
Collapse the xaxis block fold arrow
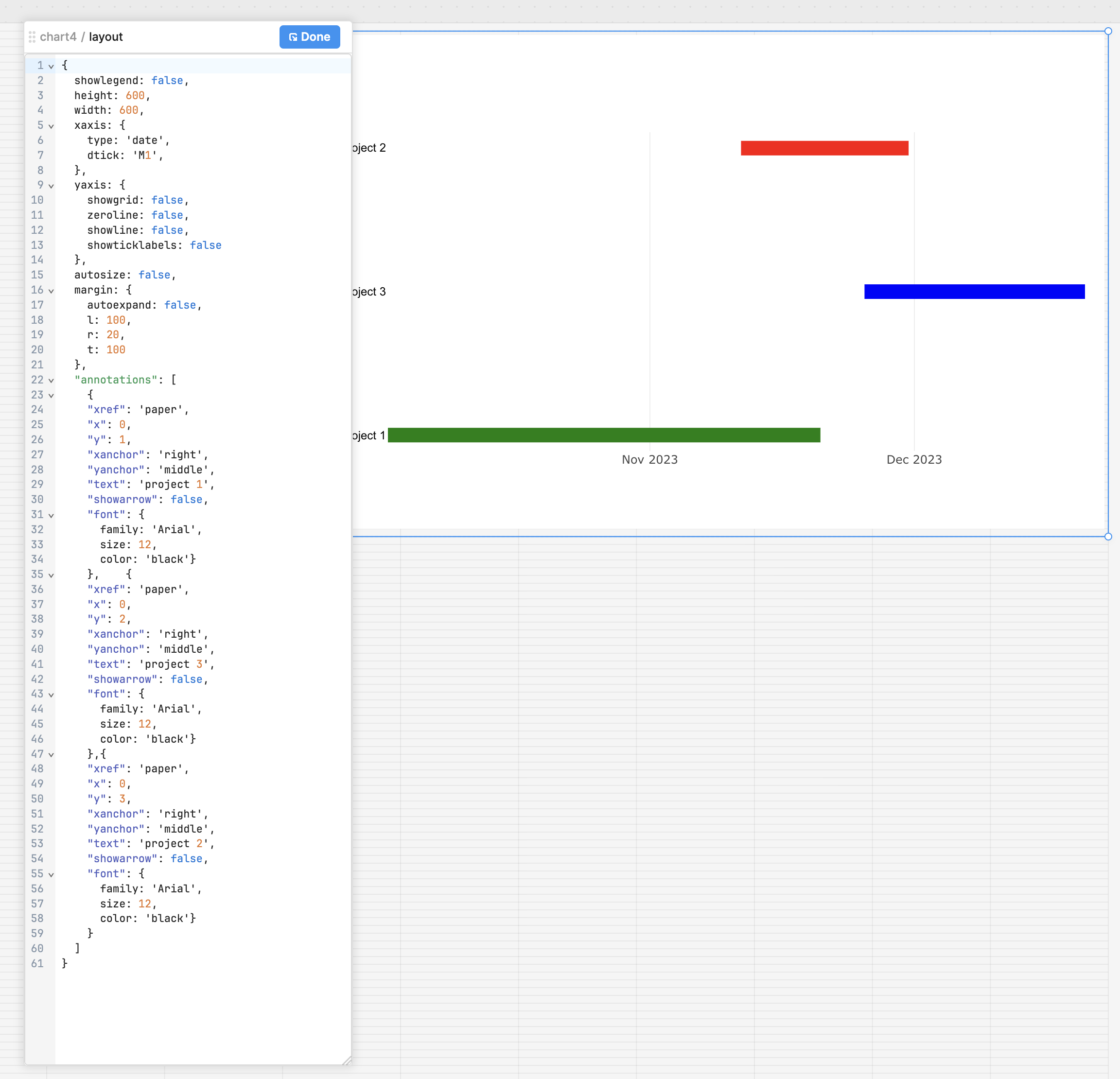click(51, 126)
